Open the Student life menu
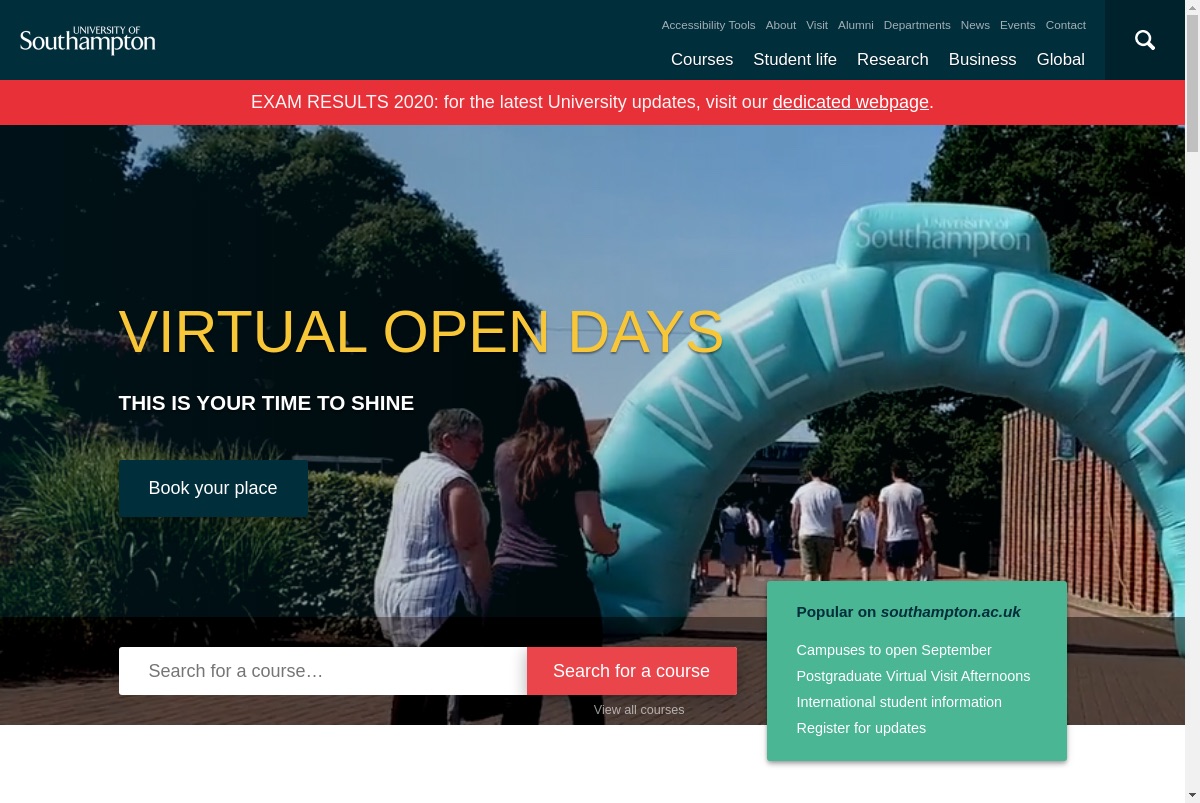This screenshot has width=1200, height=803. pos(795,59)
